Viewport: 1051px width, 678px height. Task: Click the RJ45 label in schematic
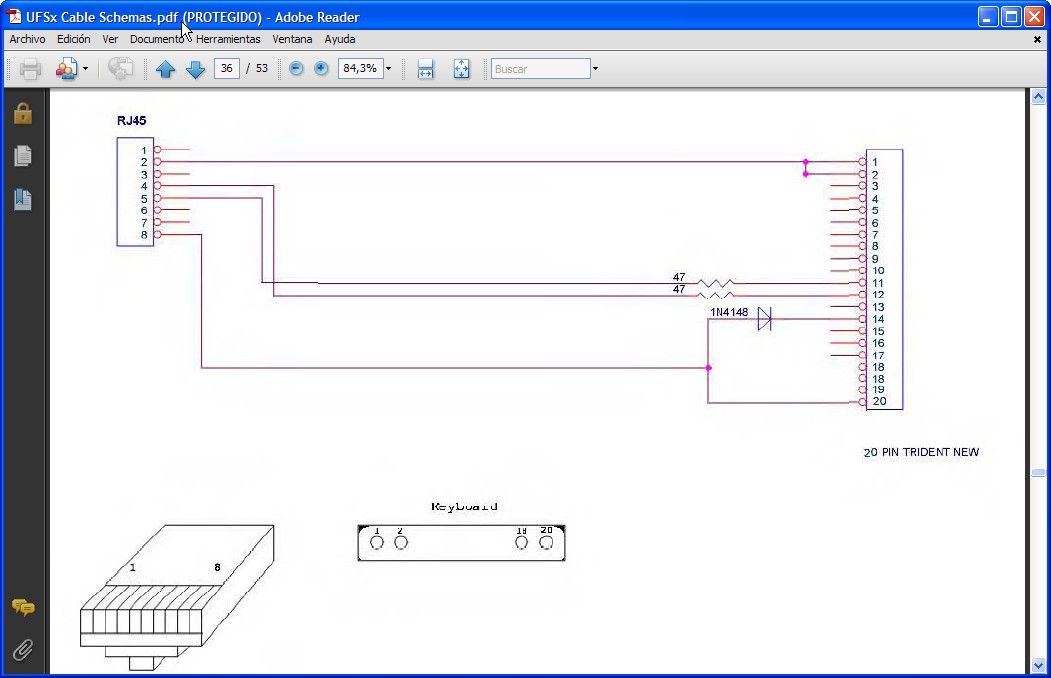[131, 121]
